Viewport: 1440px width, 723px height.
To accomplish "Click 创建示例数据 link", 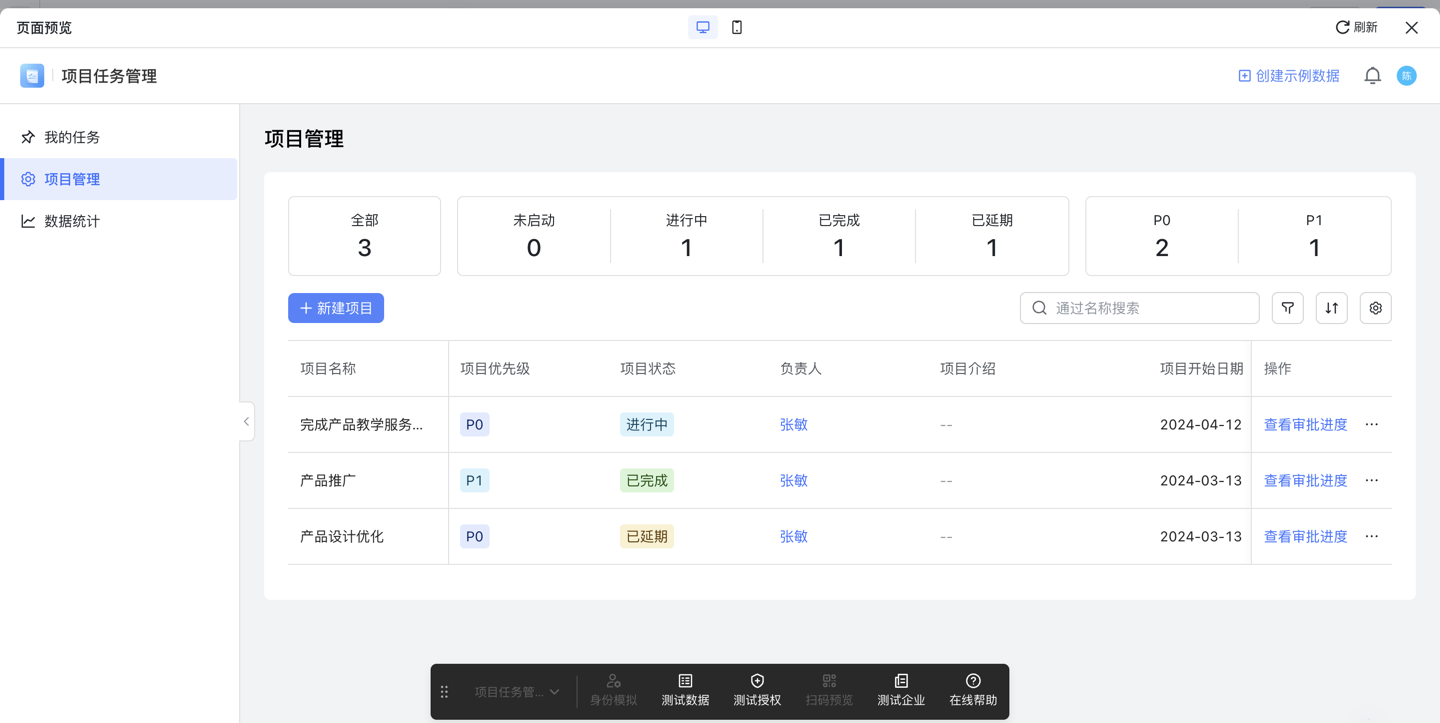I will pos(1288,76).
